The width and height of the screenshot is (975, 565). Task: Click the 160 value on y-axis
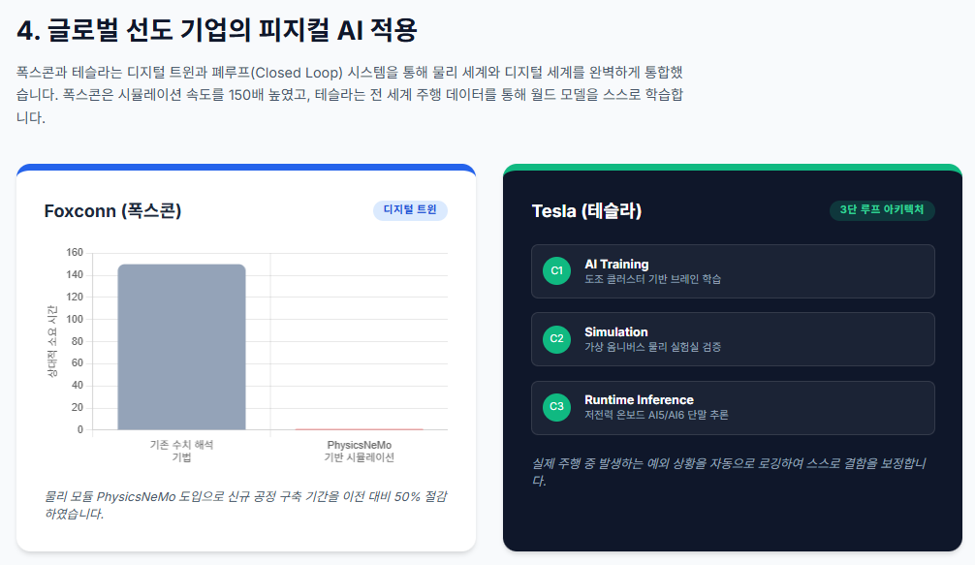75,252
